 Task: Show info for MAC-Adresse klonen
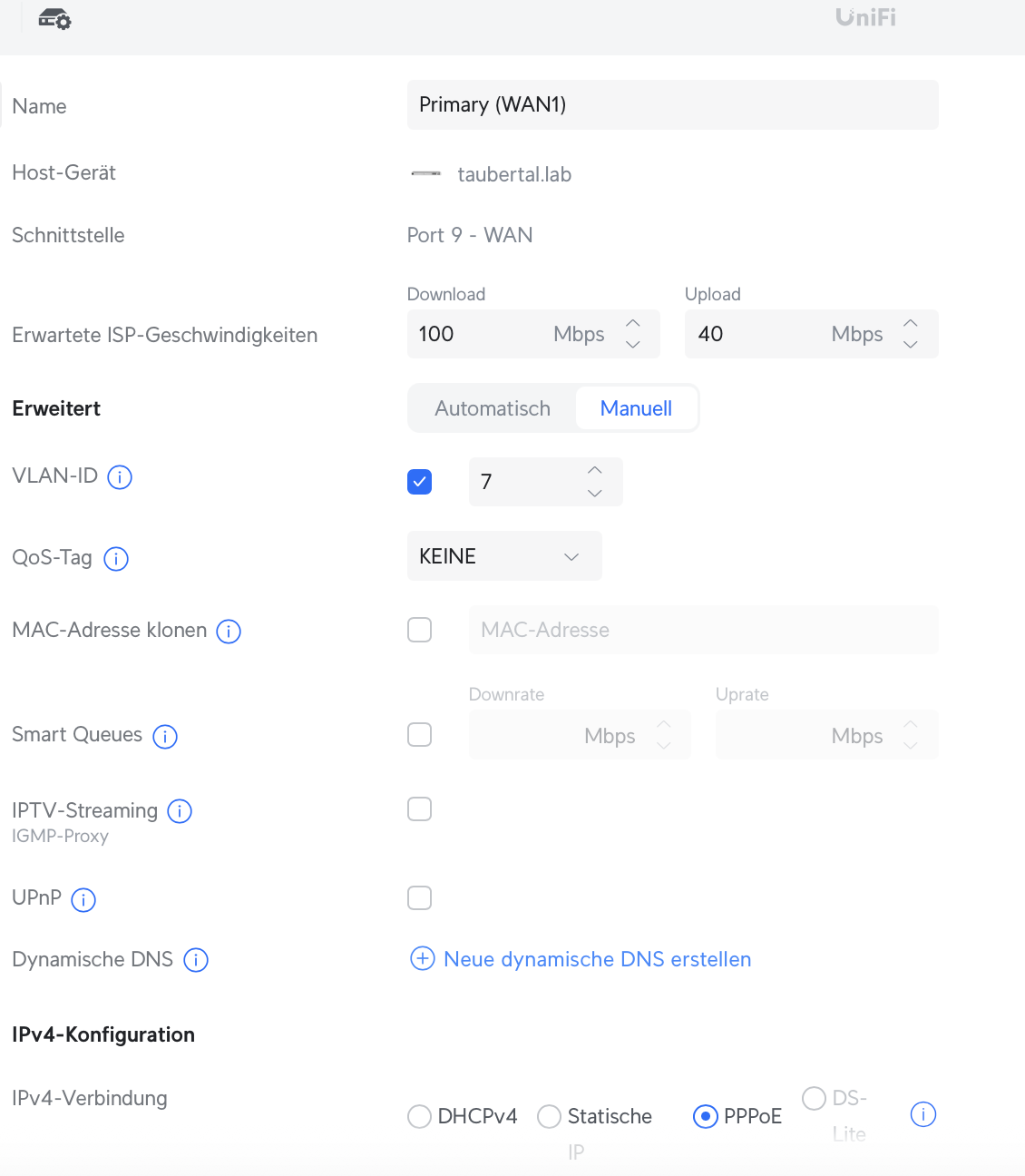(229, 632)
